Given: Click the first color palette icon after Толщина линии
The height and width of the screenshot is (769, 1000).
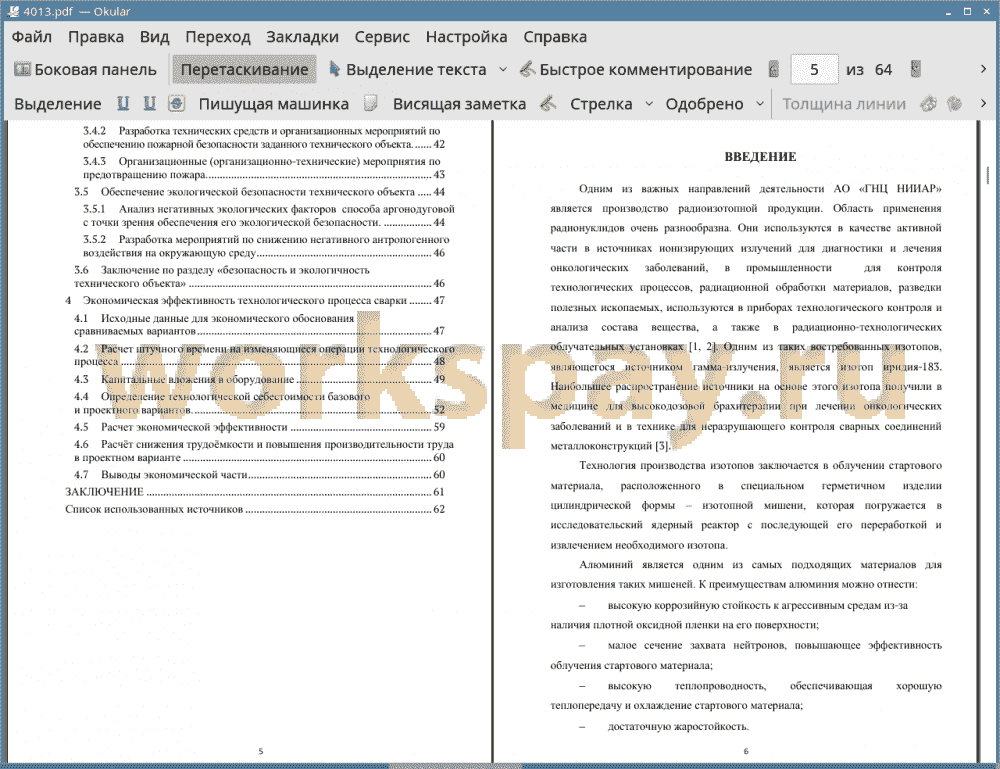Looking at the screenshot, I should (928, 104).
